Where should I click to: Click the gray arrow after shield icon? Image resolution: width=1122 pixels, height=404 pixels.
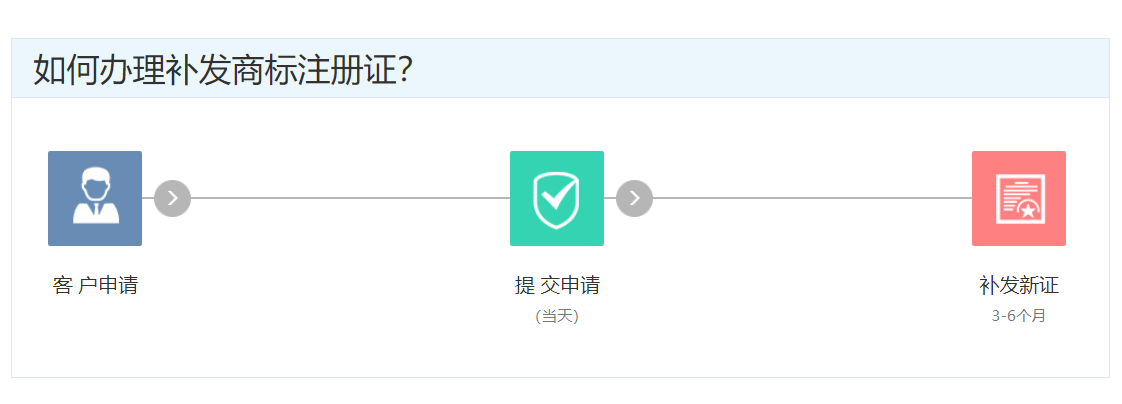pos(634,198)
